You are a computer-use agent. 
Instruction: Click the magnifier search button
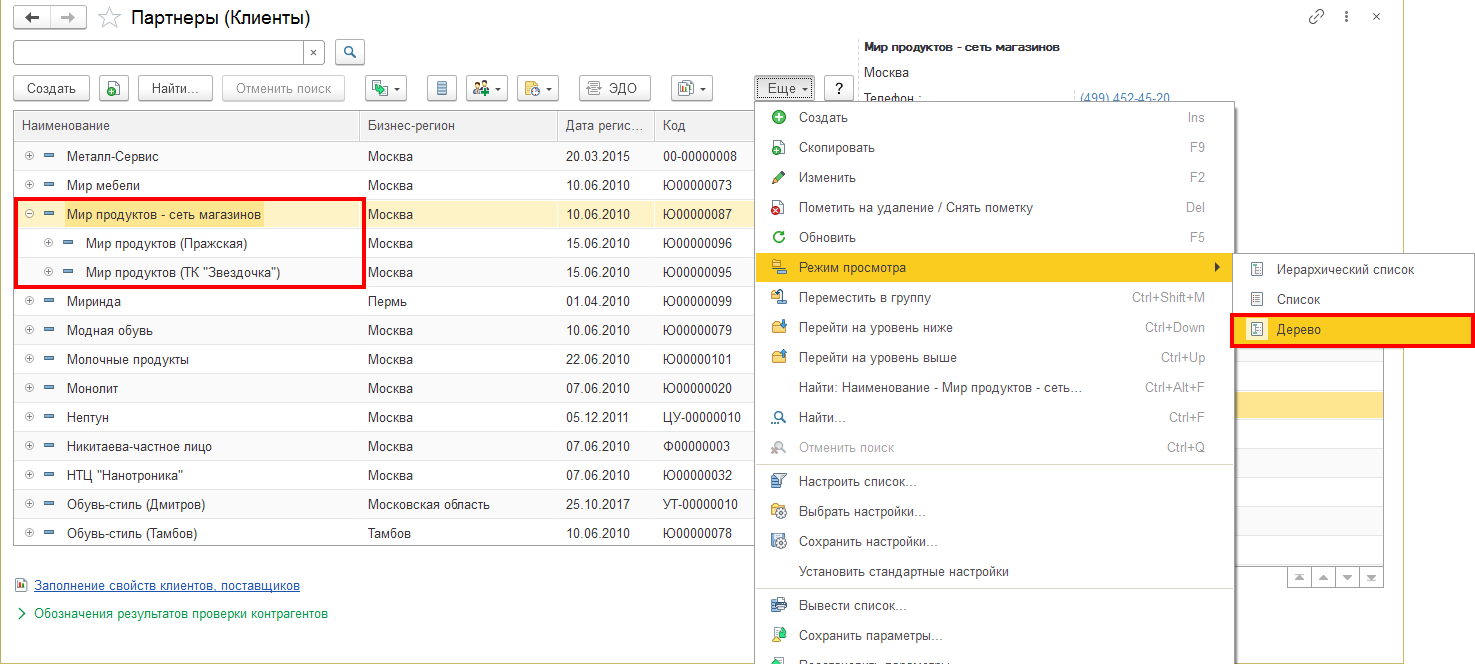pyautogui.click(x=350, y=52)
